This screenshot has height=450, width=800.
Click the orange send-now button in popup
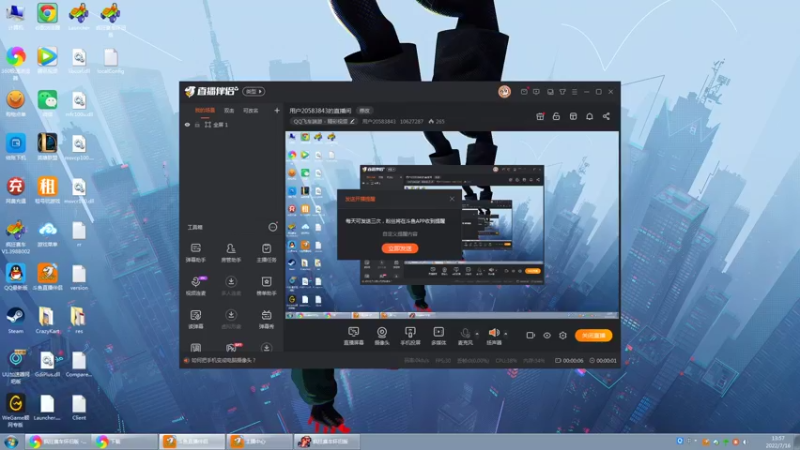coord(400,248)
